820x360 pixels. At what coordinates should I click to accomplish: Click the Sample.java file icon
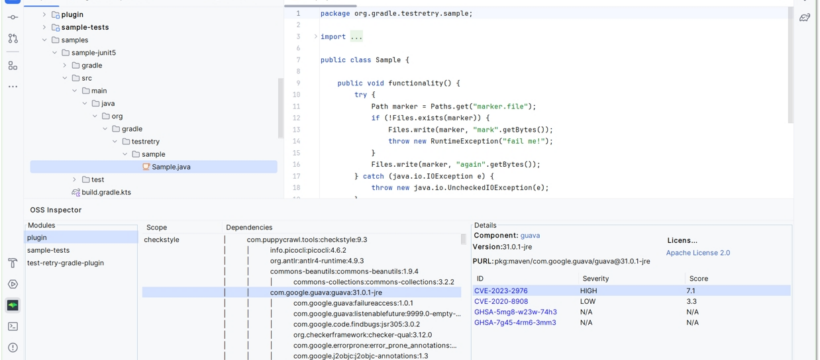146,167
